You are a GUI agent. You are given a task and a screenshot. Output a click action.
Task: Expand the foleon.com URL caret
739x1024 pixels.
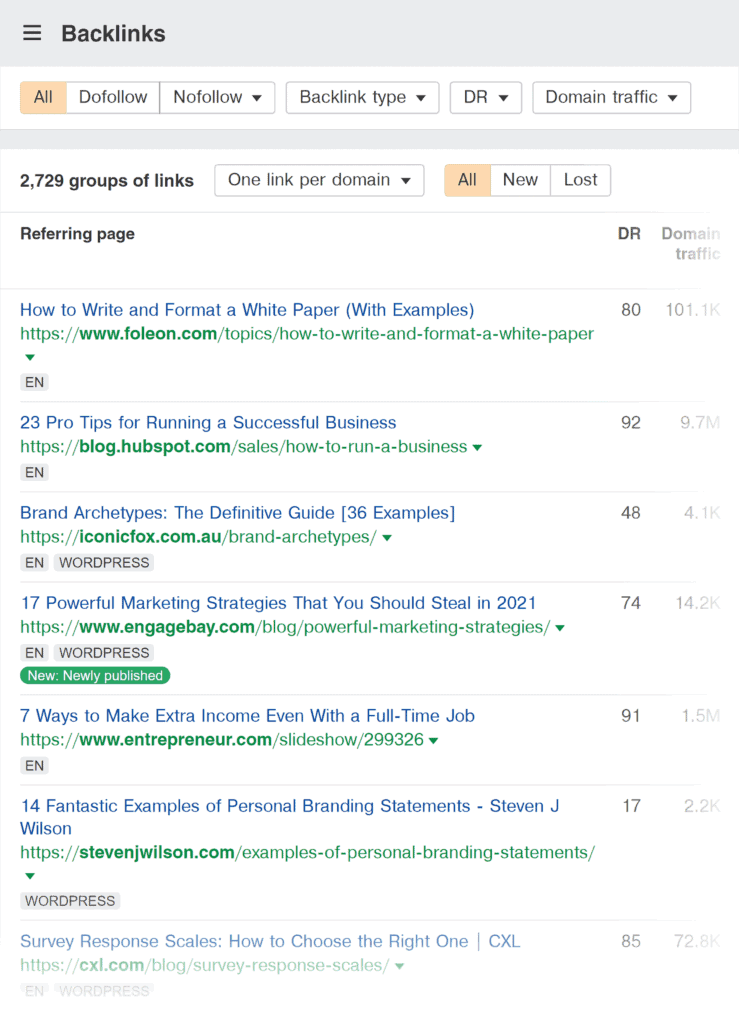[x=28, y=356]
